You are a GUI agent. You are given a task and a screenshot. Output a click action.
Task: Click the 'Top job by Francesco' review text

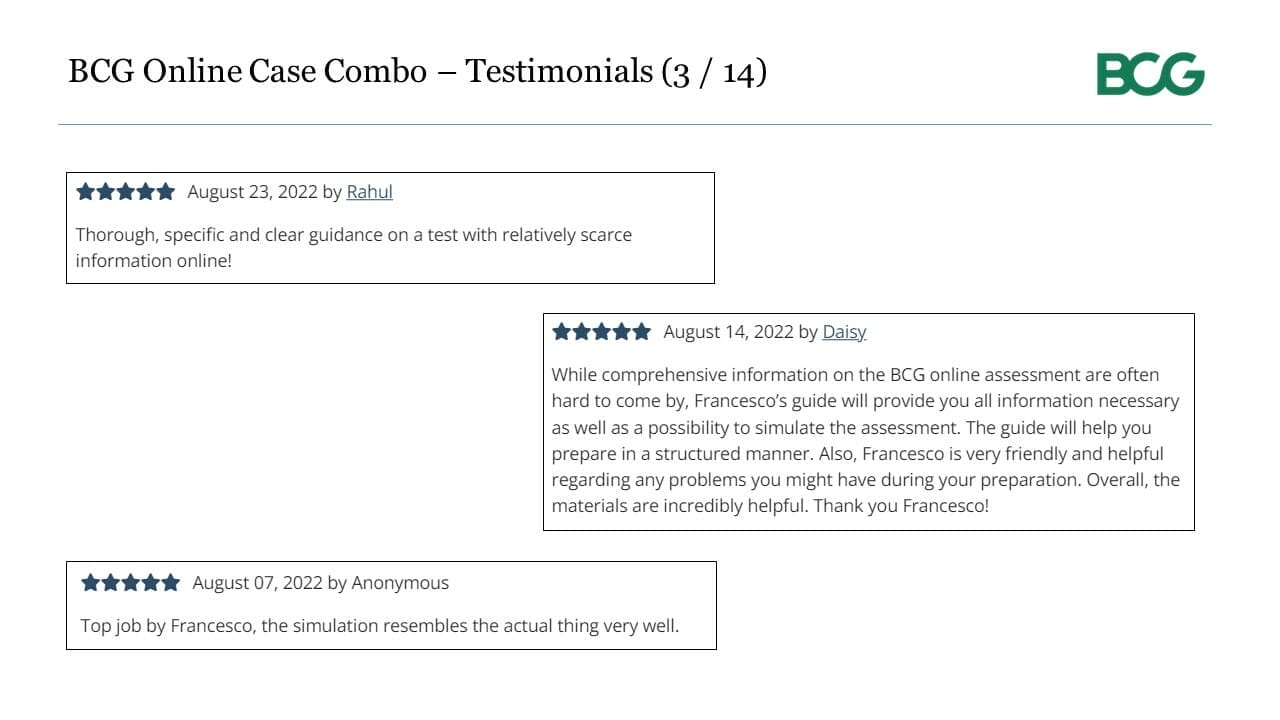[380, 627]
